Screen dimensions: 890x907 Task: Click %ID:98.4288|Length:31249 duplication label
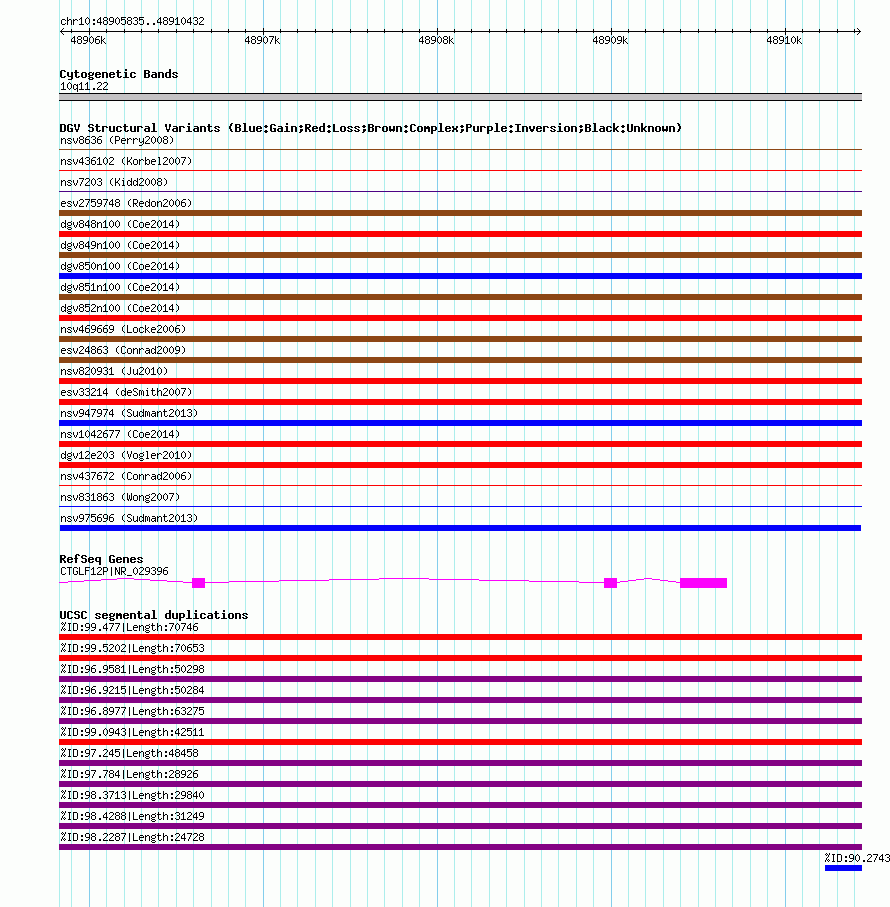coord(132,816)
